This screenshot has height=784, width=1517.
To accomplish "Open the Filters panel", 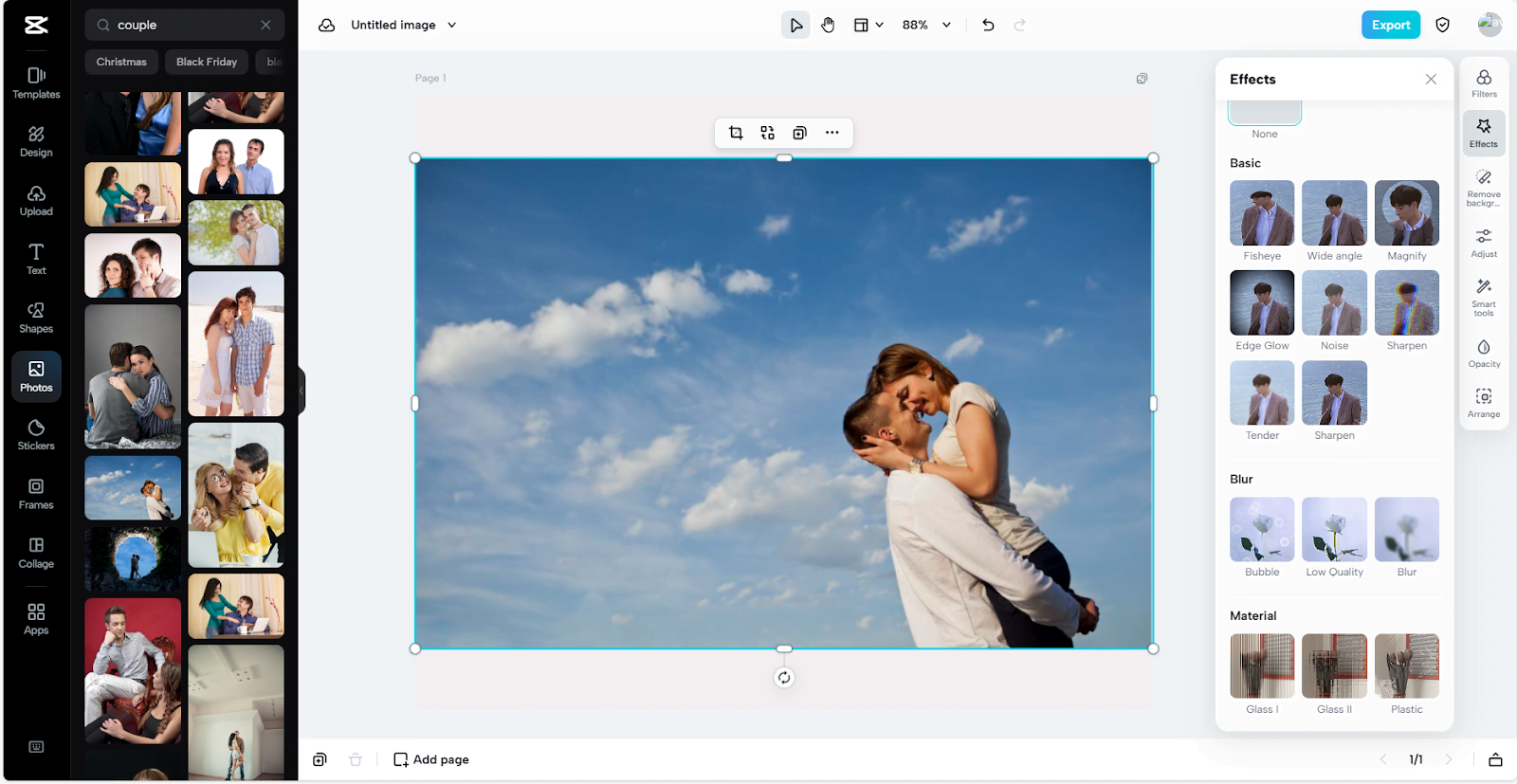I will click(1483, 83).
